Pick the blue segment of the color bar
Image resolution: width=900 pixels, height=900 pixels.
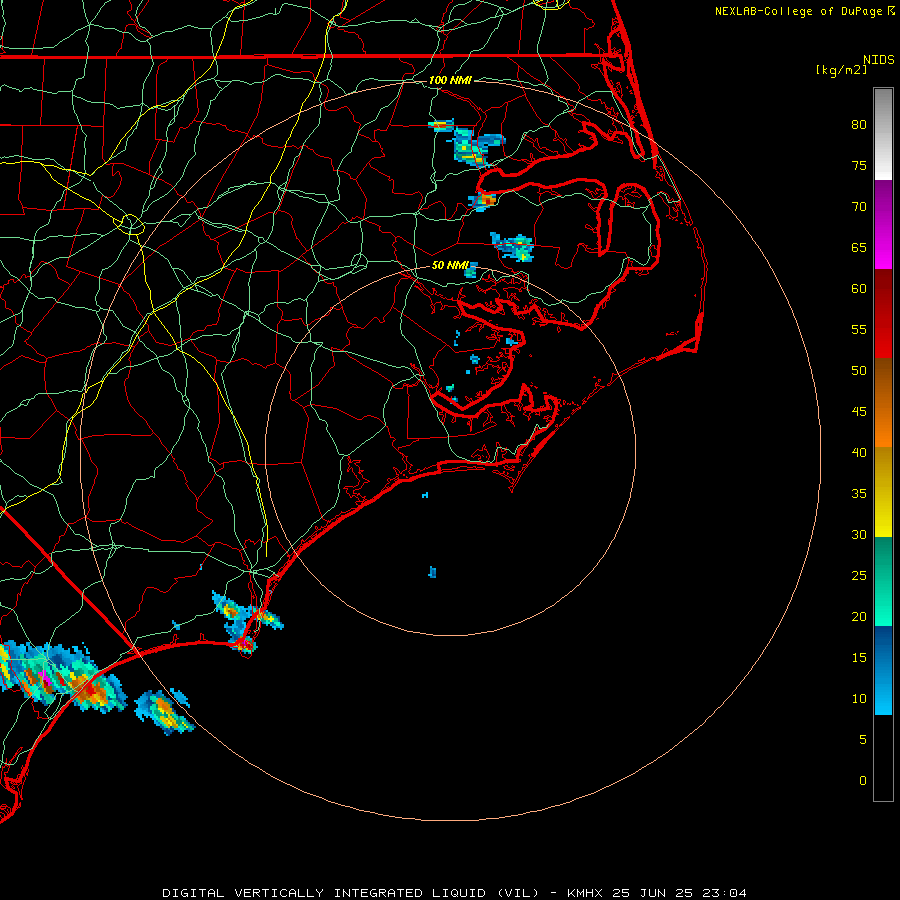tap(883, 670)
